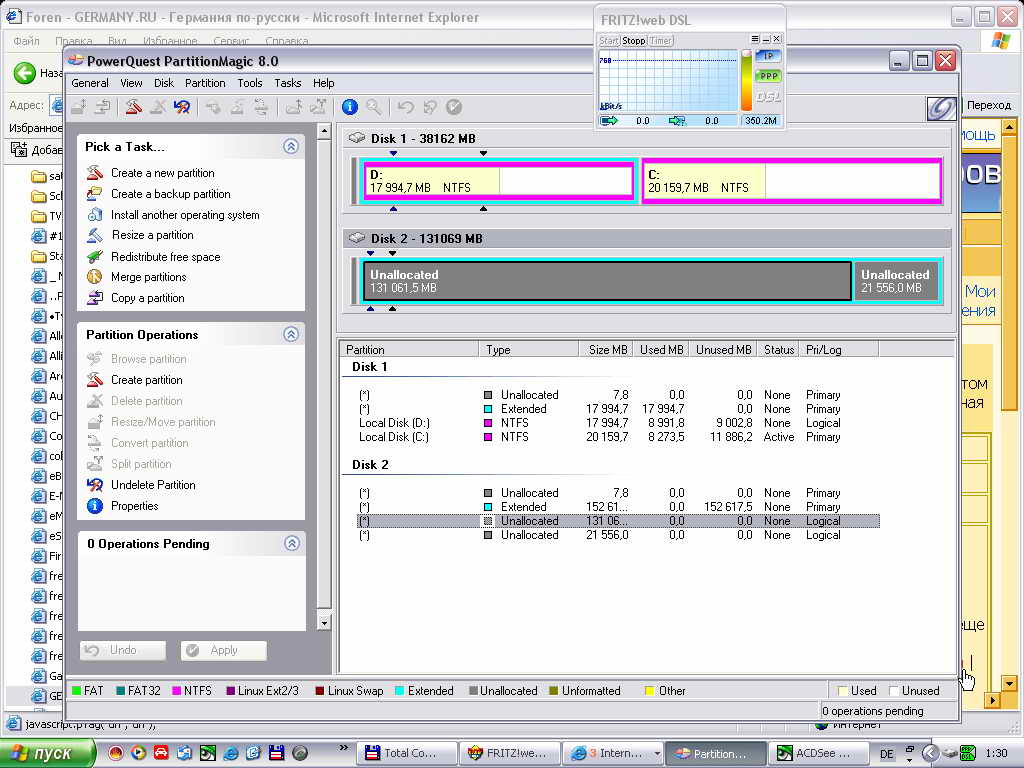
Task: Select the Local Disk (C:) row
Action: pyautogui.click(x=618, y=437)
